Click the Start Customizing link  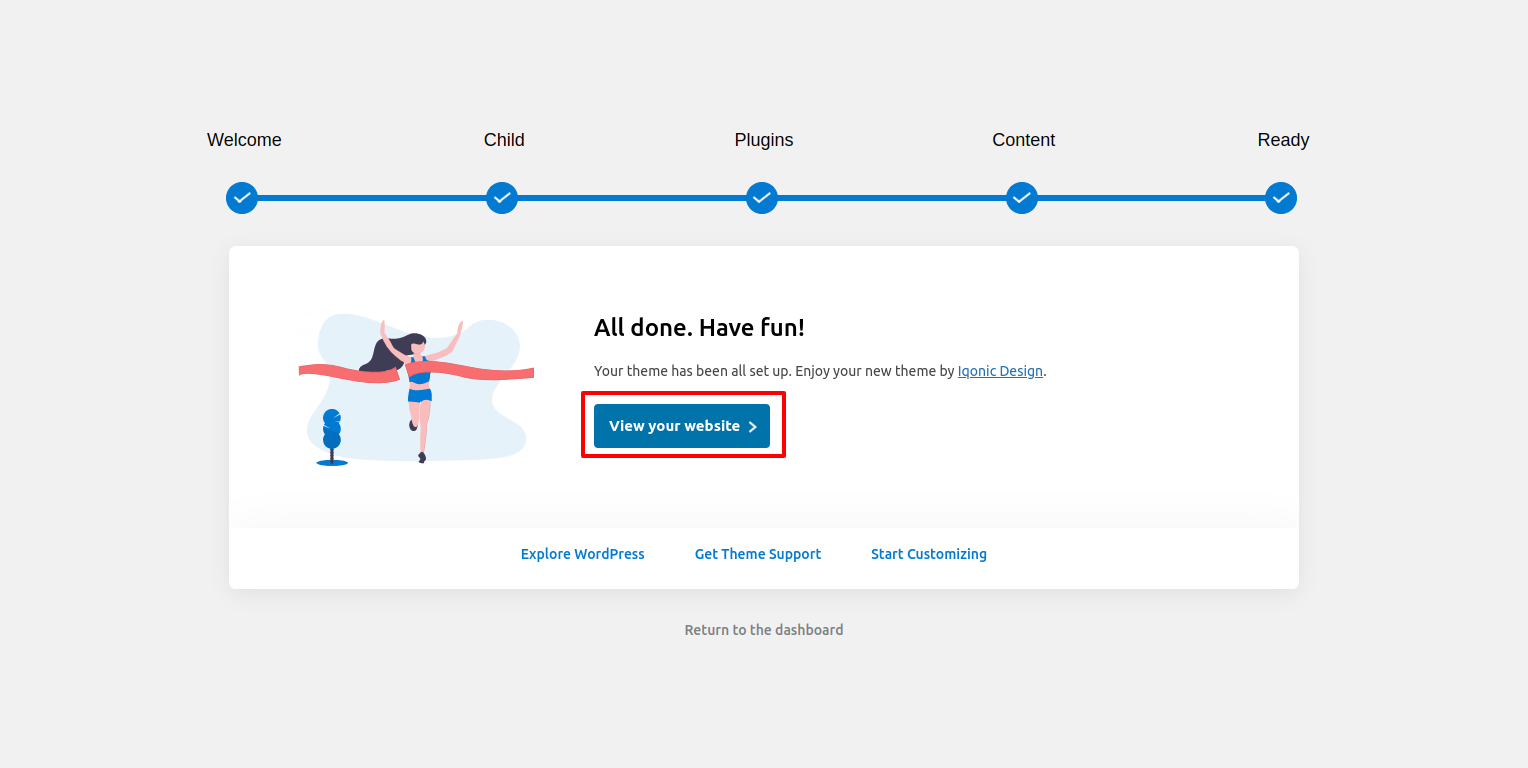click(929, 554)
